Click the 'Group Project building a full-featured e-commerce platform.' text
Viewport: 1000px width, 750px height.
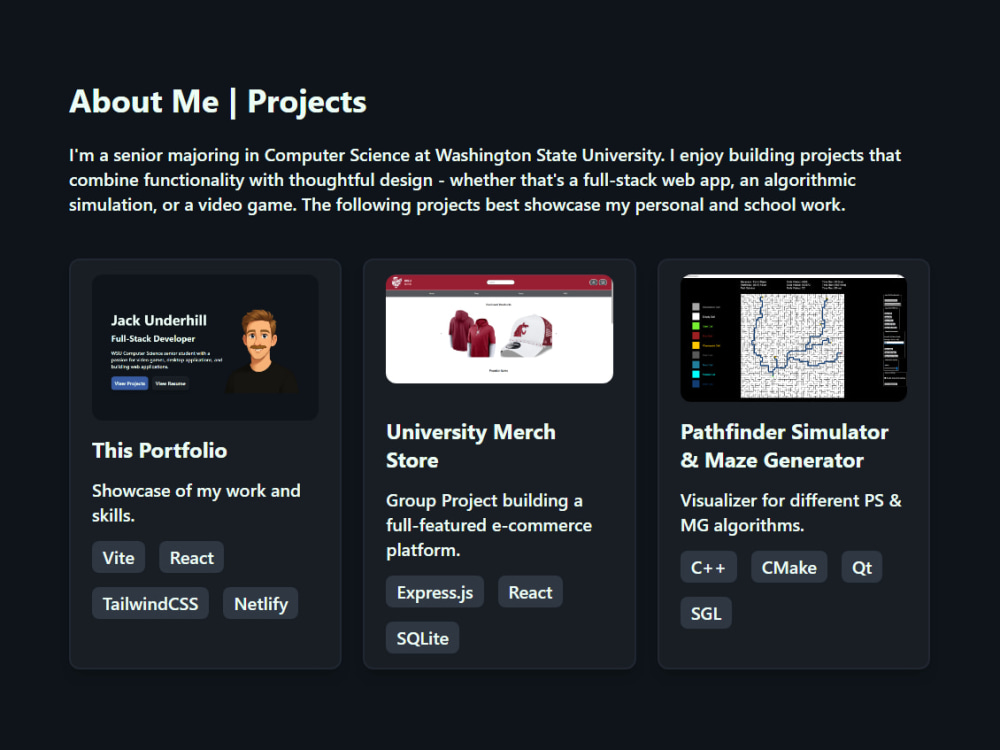[489, 525]
